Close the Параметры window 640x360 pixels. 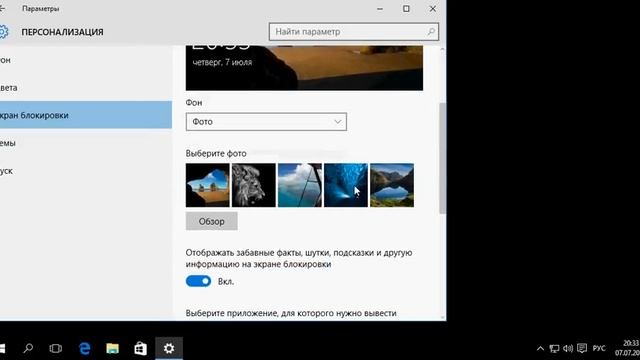point(433,9)
